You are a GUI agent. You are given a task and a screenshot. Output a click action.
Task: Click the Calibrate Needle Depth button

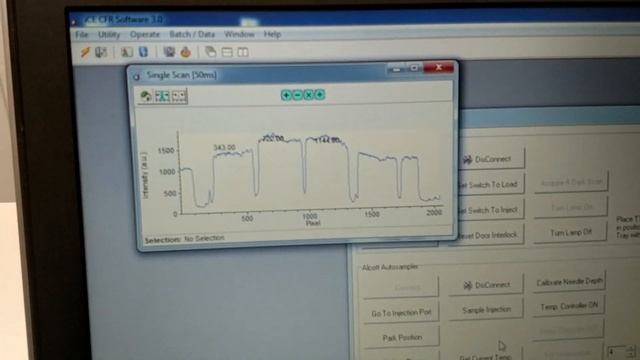pos(569,282)
